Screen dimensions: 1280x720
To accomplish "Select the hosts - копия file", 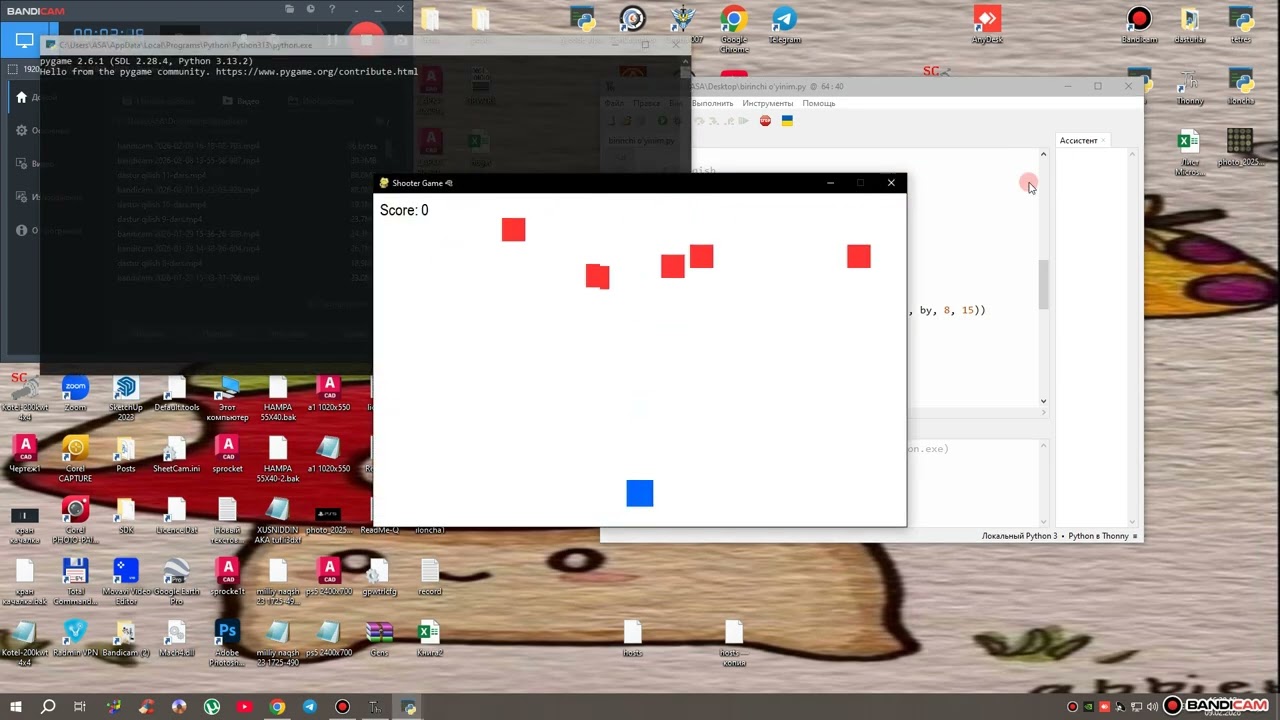I will click(x=734, y=643).
